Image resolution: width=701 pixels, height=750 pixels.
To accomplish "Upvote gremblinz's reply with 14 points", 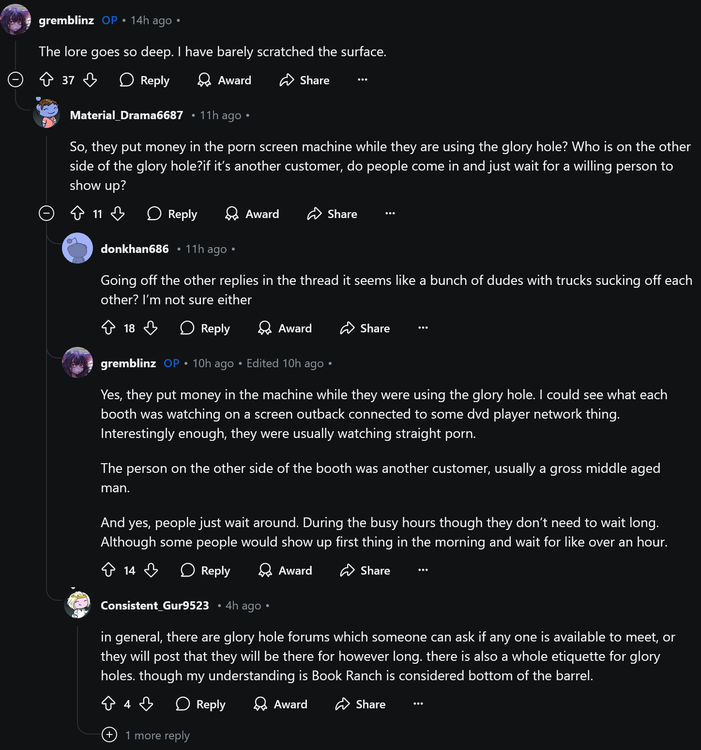I will (x=109, y=570).
